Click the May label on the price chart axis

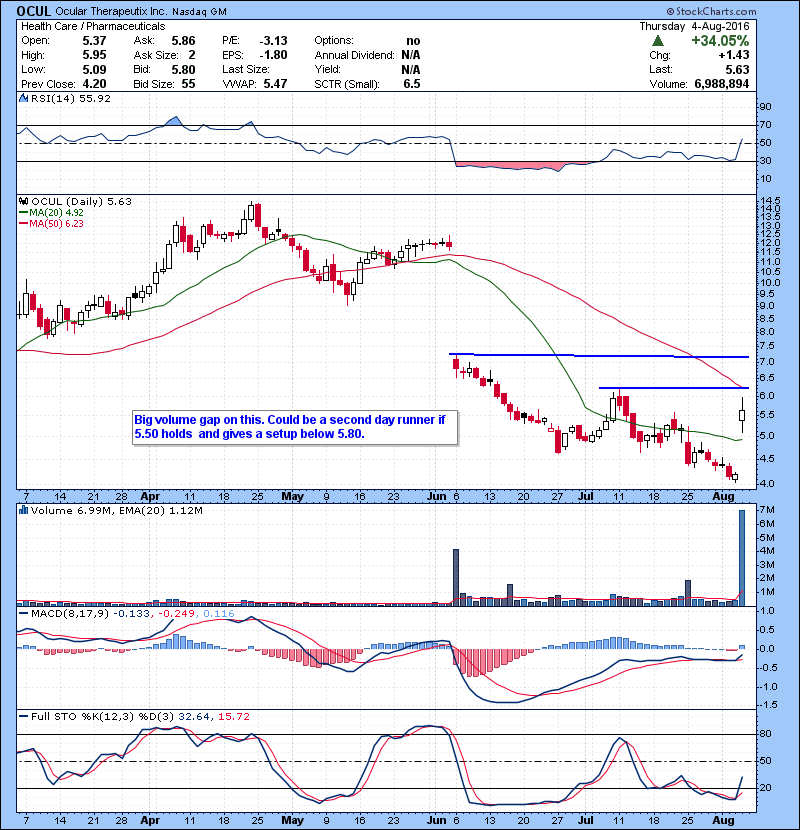point(292,497)
